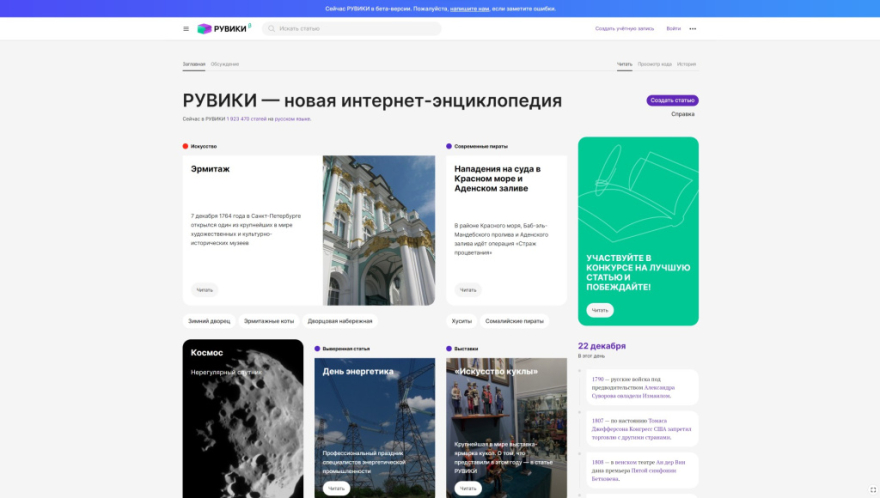Switch to the Обсуждение tab
Viewport: 880px width, 498px height.
point(225,64)
